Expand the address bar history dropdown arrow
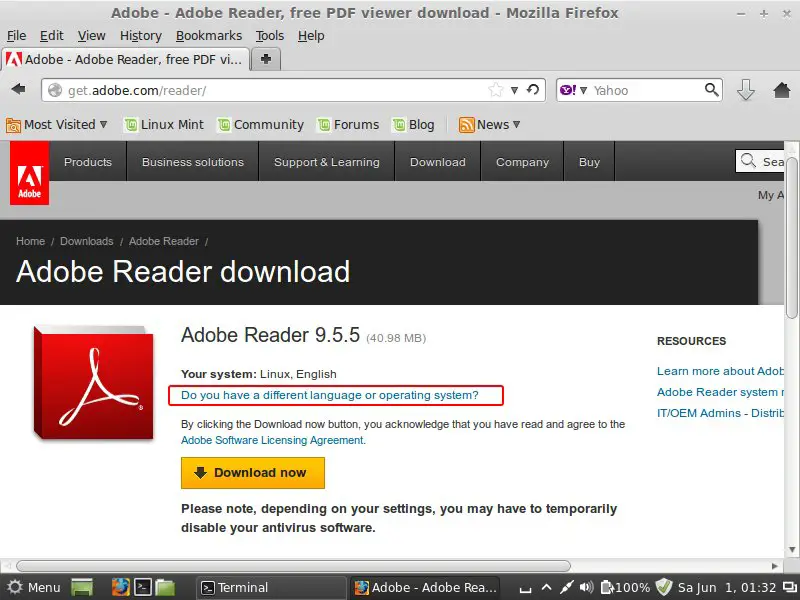 tap(514, 90)
